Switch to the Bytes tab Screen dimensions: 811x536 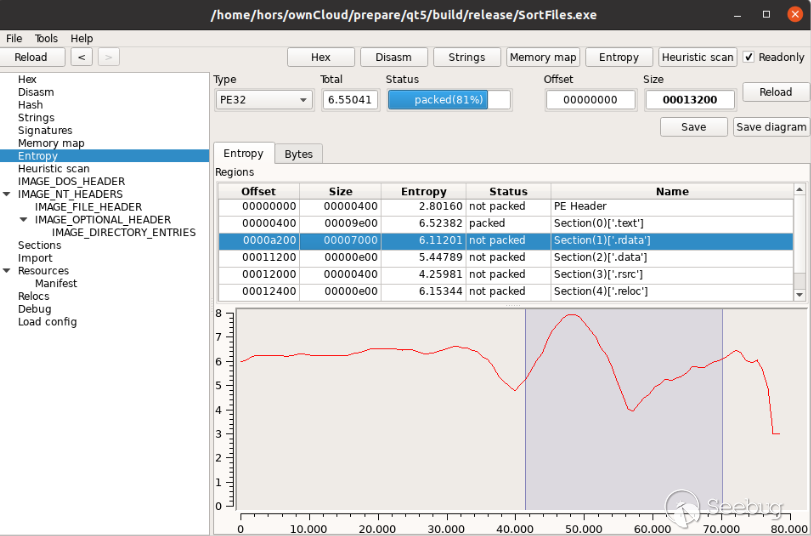coord(298,154)
